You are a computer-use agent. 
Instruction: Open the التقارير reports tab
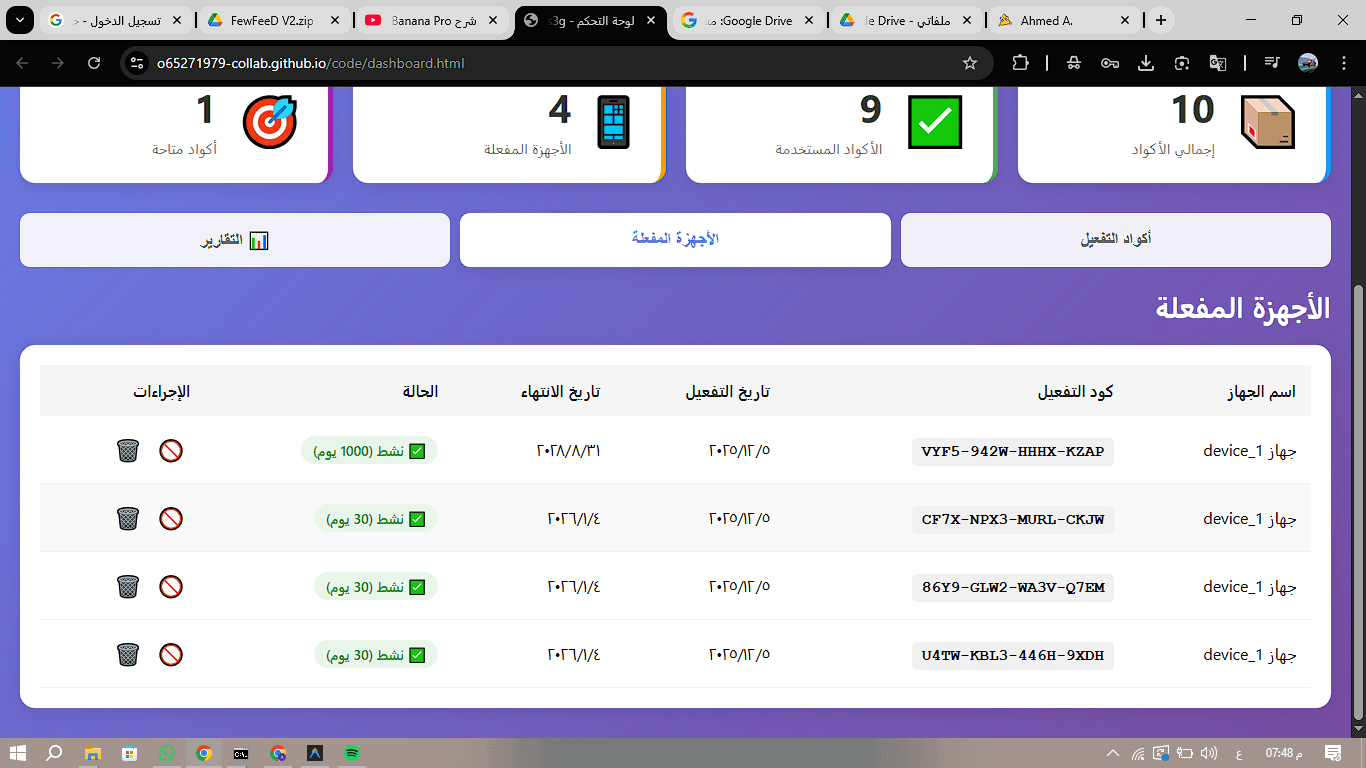(x=235, y=240)
